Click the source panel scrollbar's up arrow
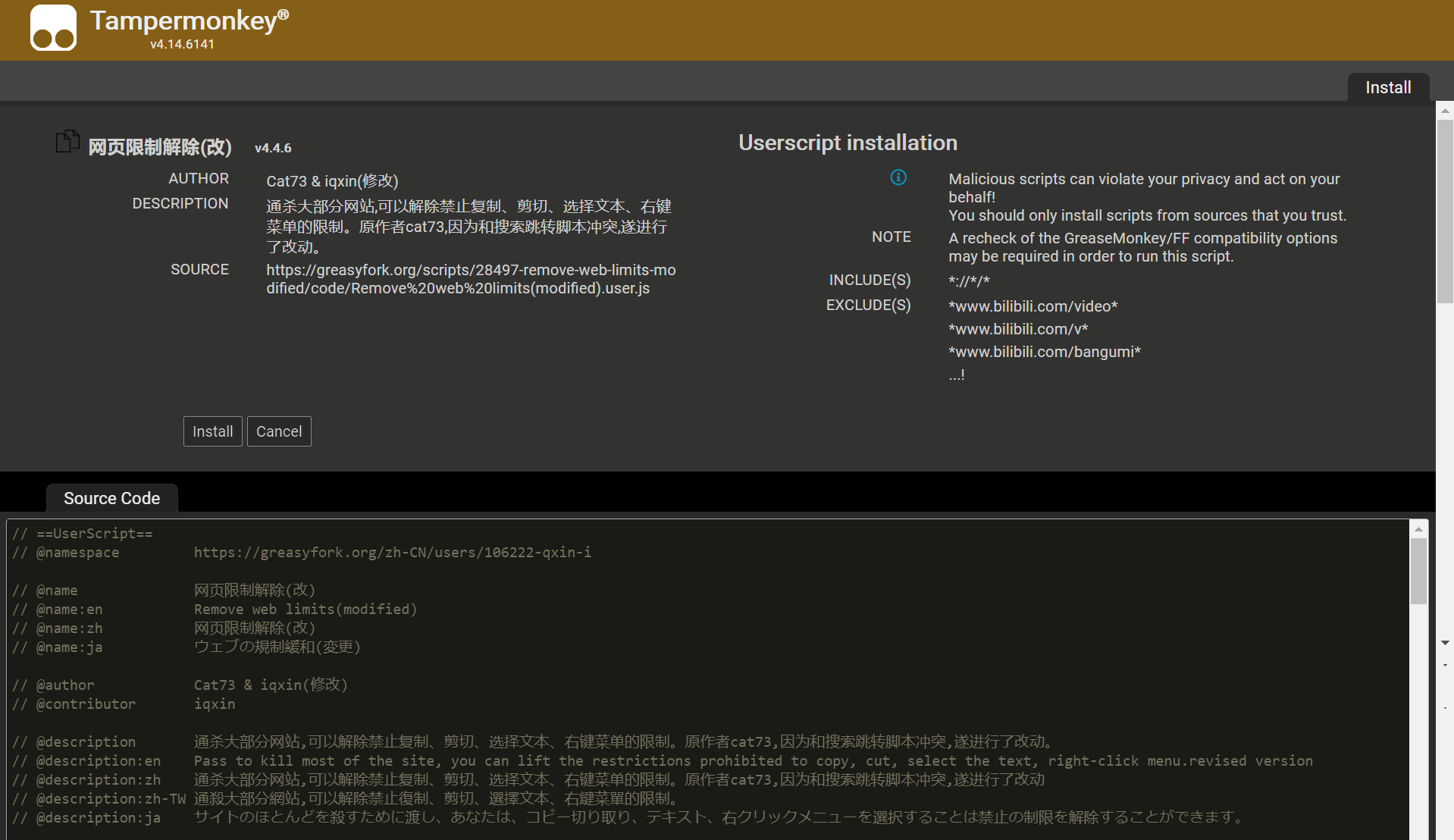 pyautogui.click(x=1418, y=528)
